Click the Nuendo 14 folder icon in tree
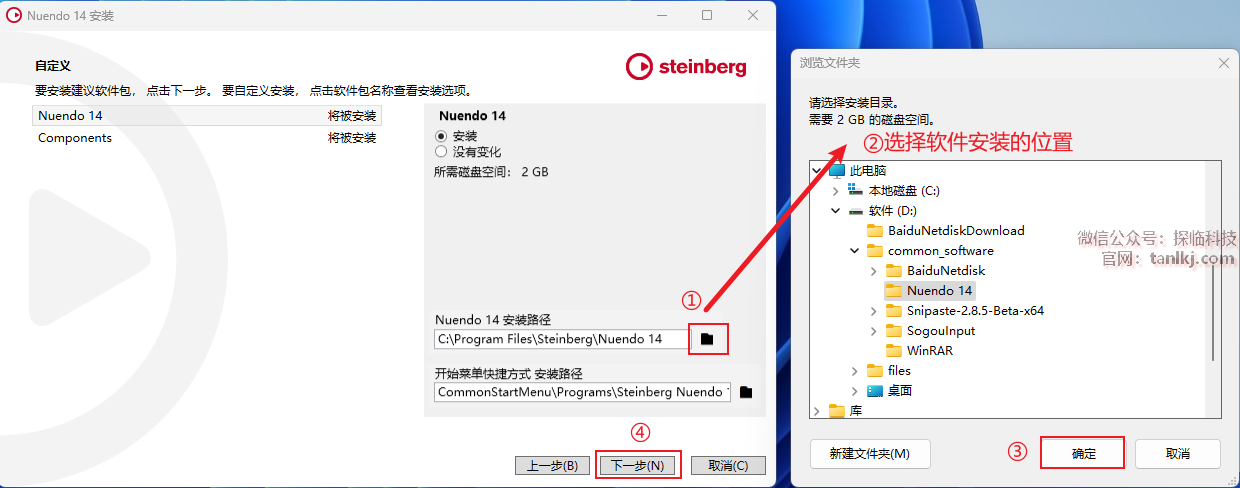The height and width of the screenshot is (488, 1240). coord(894,291)
